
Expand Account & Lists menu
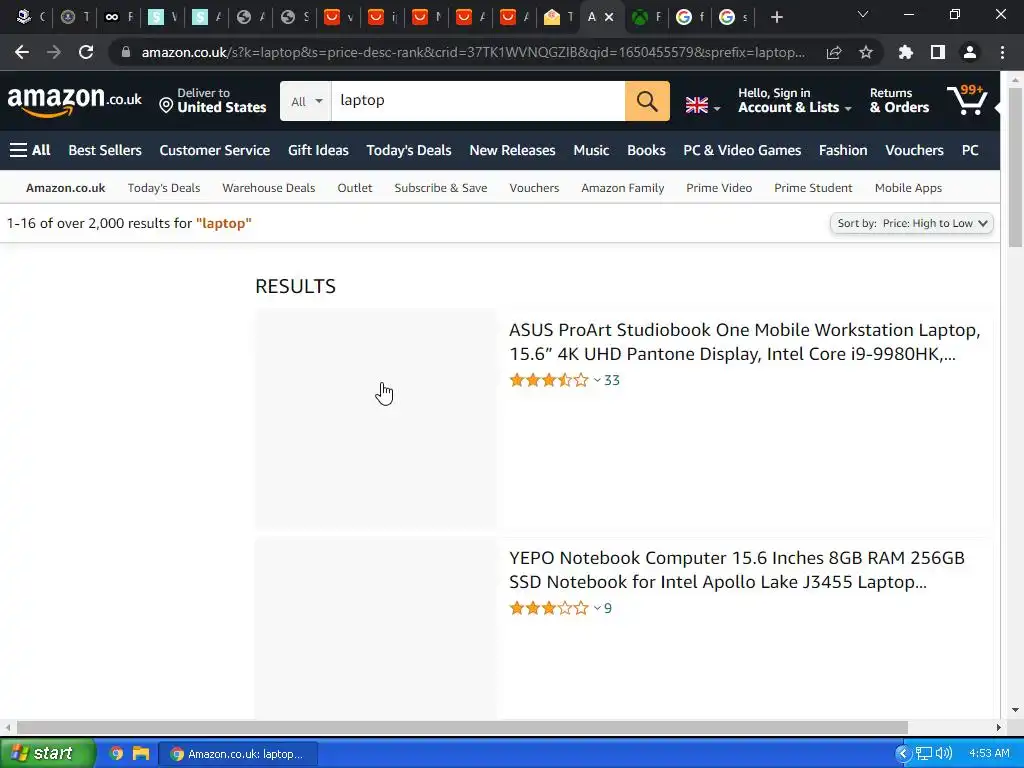click(x=795, y=101)
